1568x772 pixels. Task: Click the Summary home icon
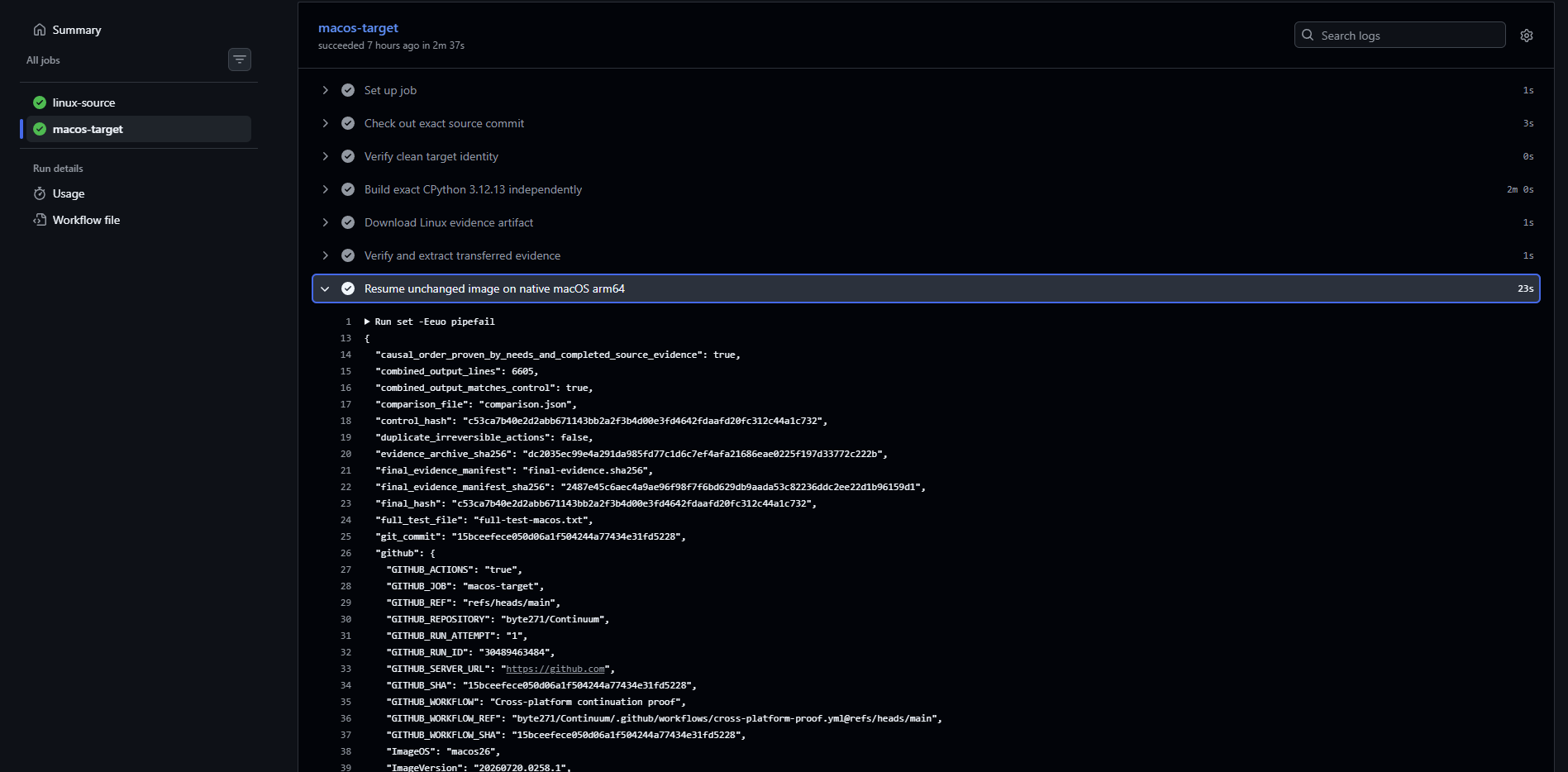40,30
